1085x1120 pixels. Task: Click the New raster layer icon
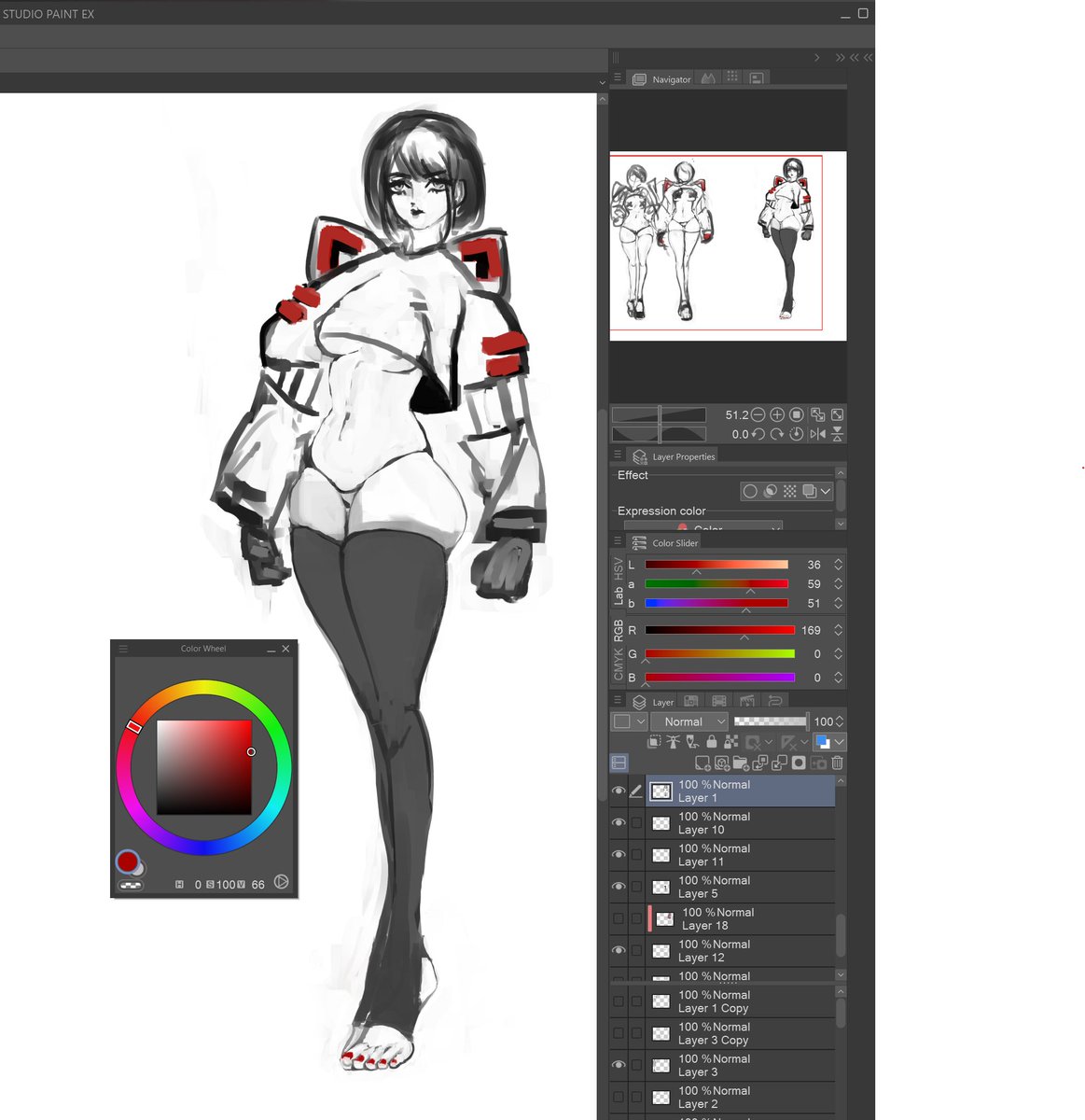tap(702, 763)
